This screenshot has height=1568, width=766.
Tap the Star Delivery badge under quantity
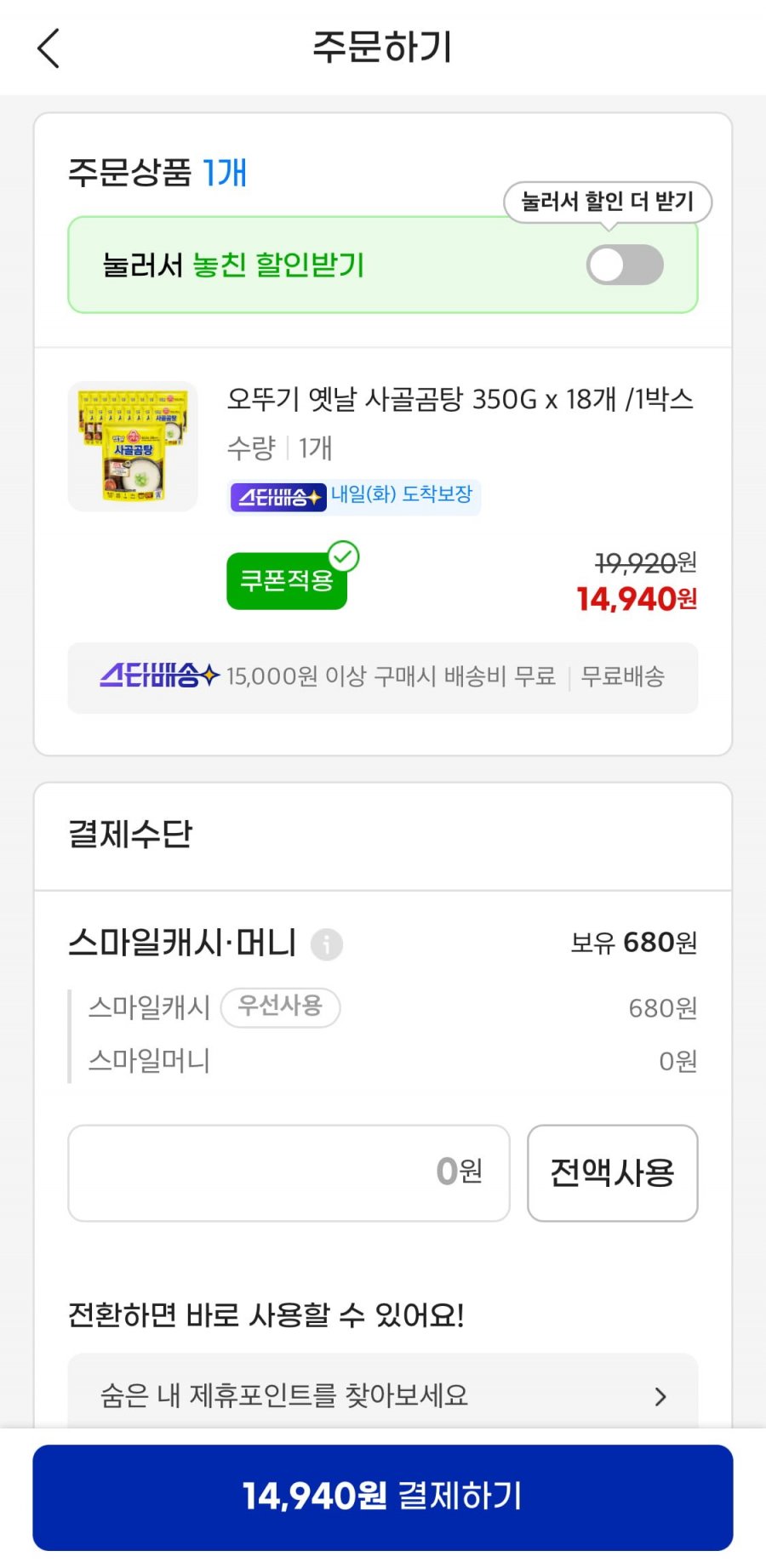click(x=277, y=497)
